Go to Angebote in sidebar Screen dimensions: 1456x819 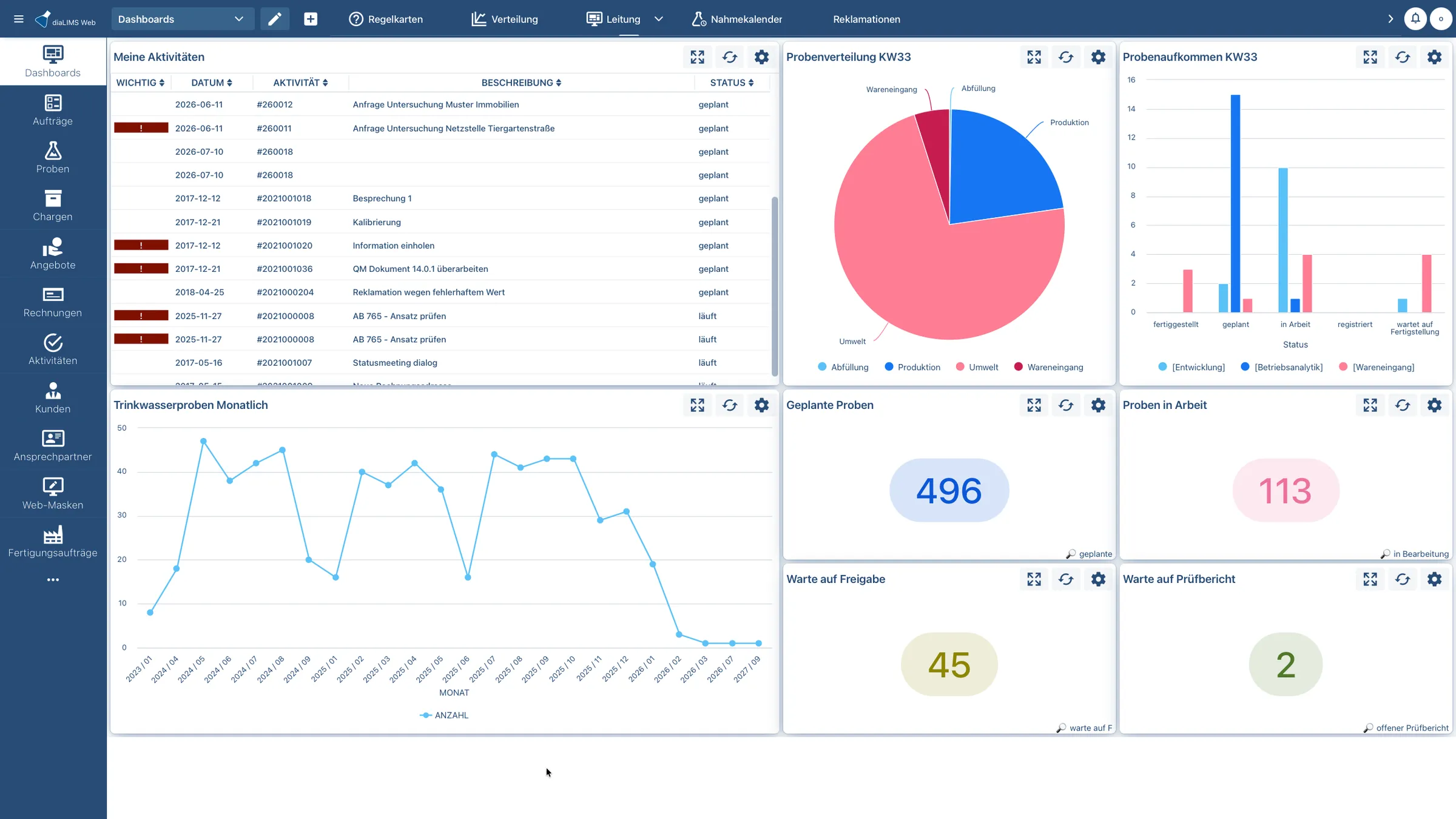pyautogui.click(x=53, y=254)
